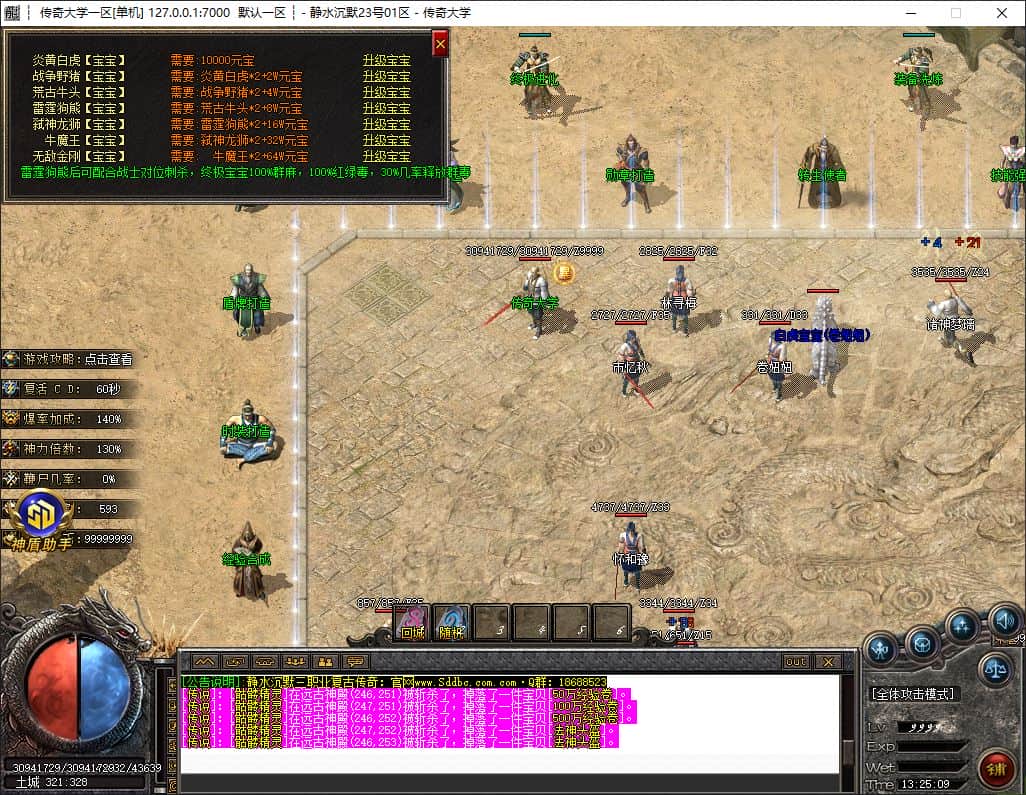Select player character 传奇大学
Image resolution: width=1026 pixels, height=795 pixels.
(537, 301)
